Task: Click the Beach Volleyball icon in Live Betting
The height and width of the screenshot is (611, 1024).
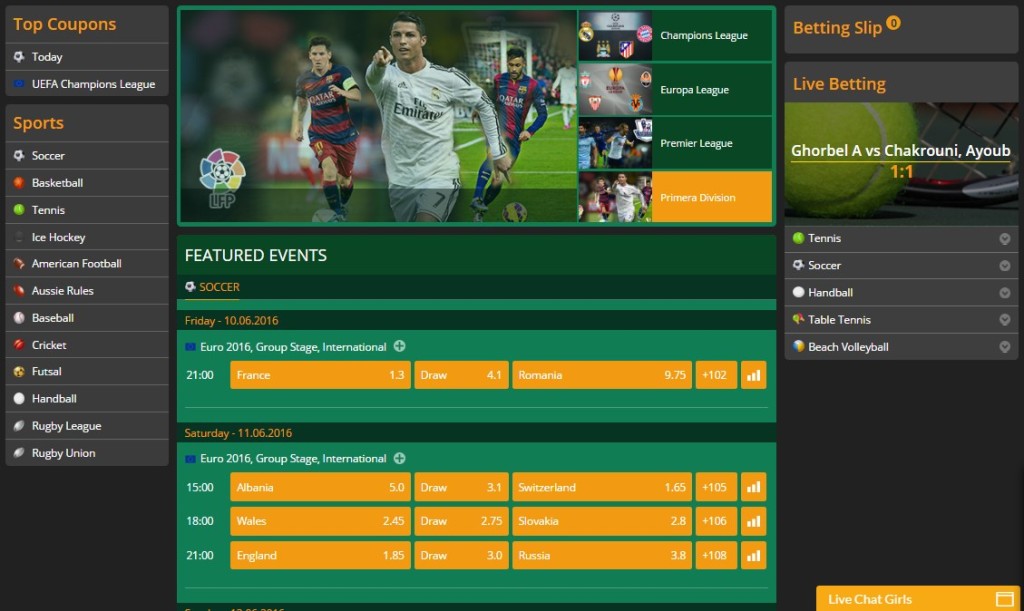Action: pos(798,347)
